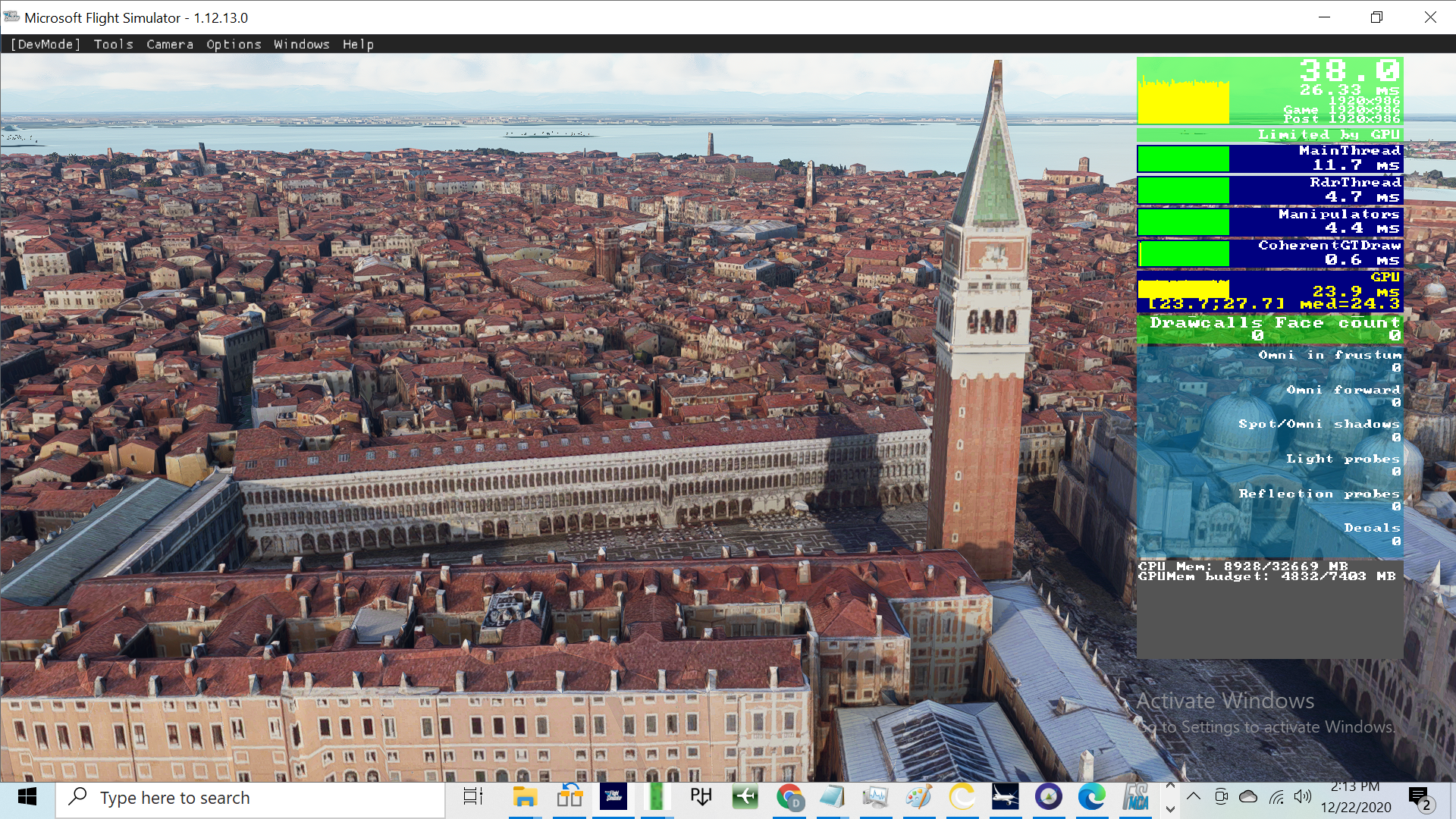Open the green striped app taskbar icon
The height and width of the screenshot is (819, 1456).
tap(657, 797)
